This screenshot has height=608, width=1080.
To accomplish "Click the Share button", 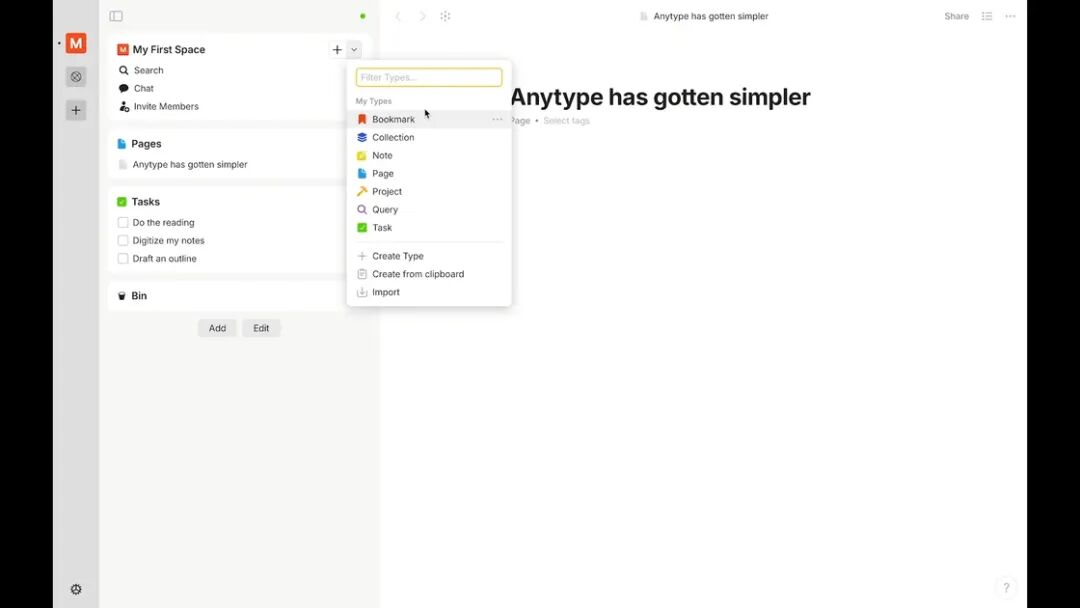I will click(956, 16).
